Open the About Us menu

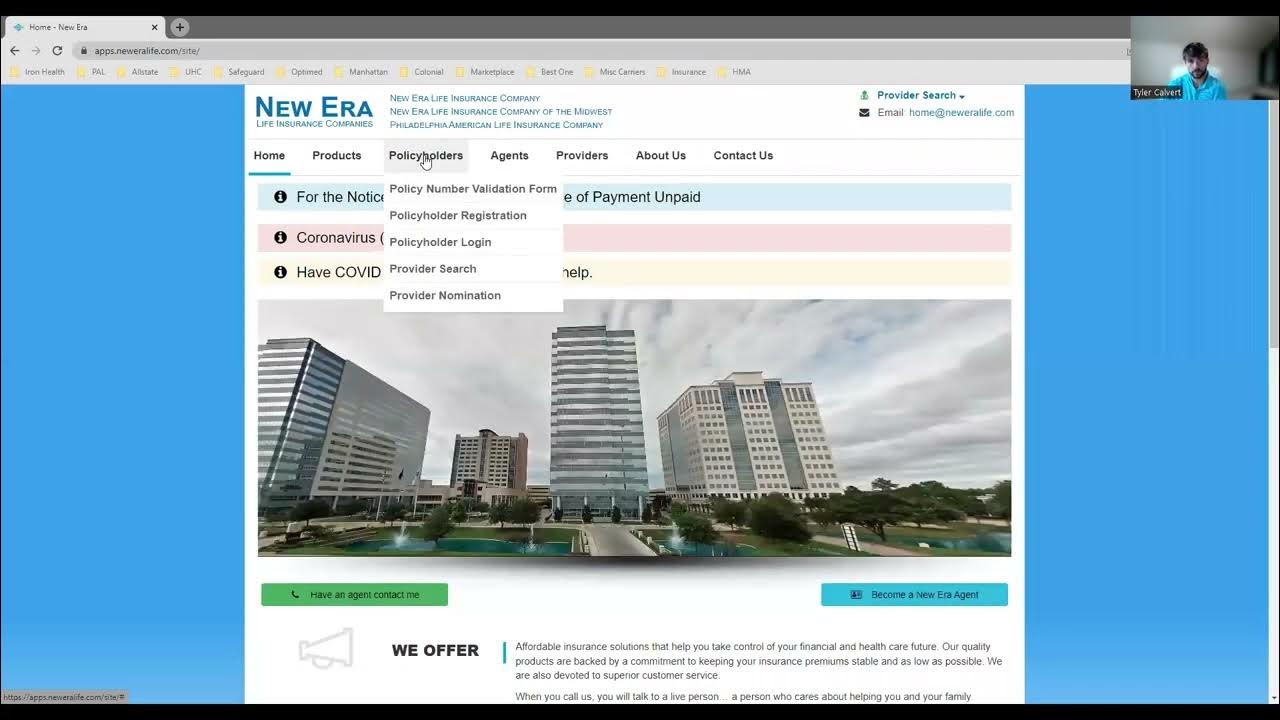coord(661,156)
